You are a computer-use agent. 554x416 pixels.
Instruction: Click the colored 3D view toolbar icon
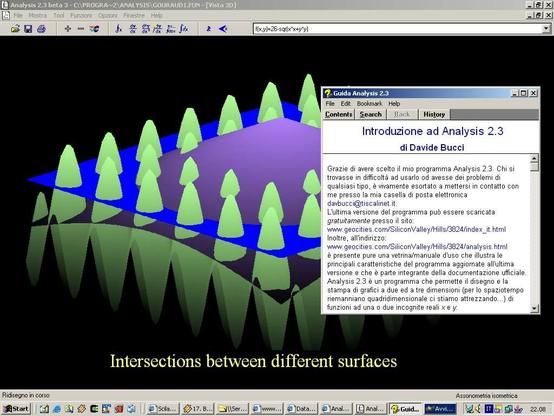click(x=94, y=29)
